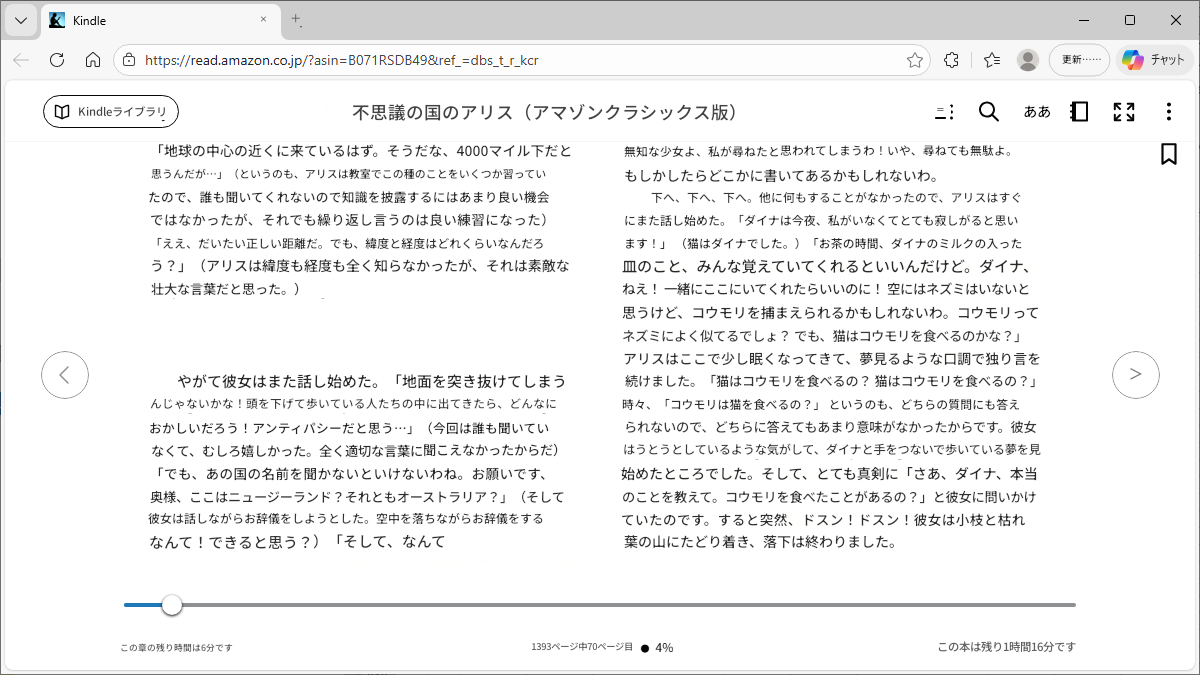
Task: Click the 更新 update button
Action: click(1079, 60)
